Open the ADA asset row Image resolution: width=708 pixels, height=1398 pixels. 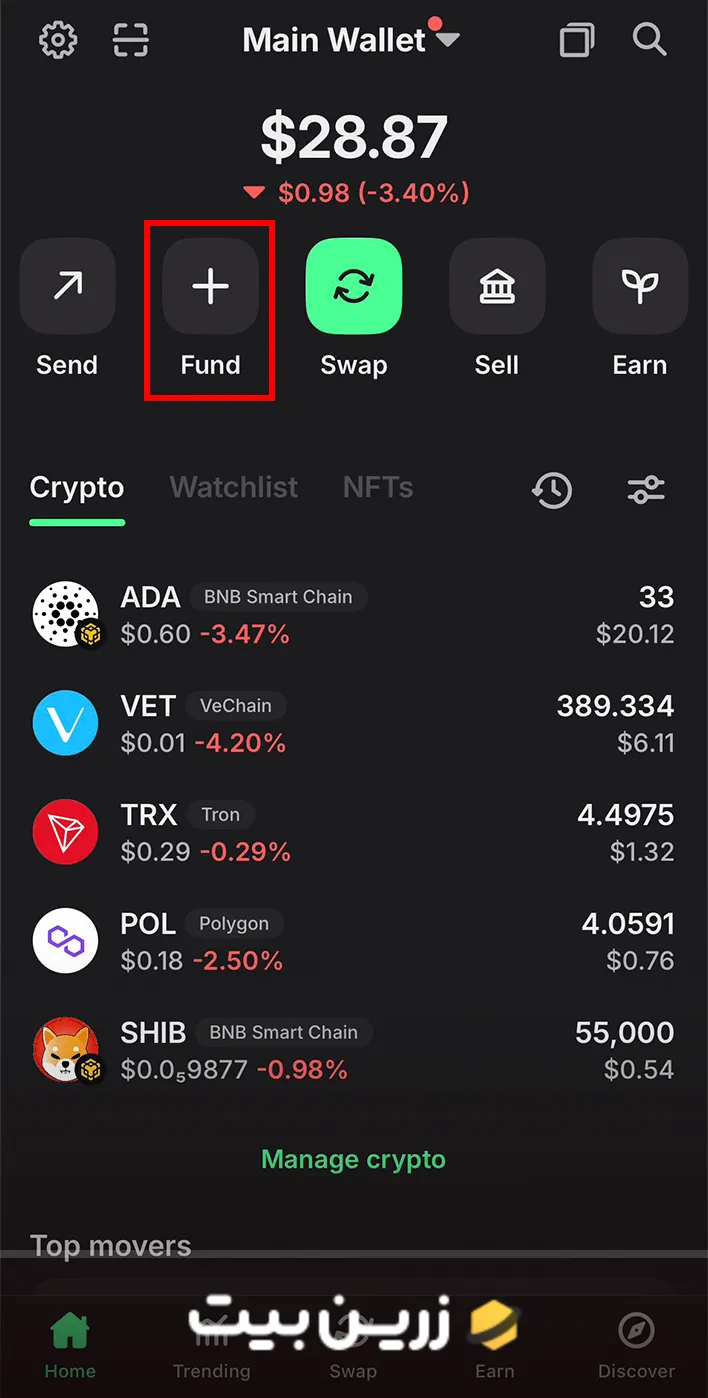[x=353, y=615]
